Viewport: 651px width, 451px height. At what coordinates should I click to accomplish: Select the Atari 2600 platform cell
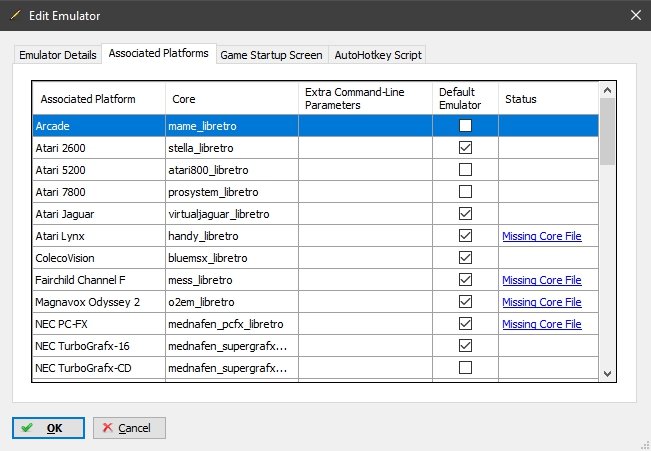99,148
